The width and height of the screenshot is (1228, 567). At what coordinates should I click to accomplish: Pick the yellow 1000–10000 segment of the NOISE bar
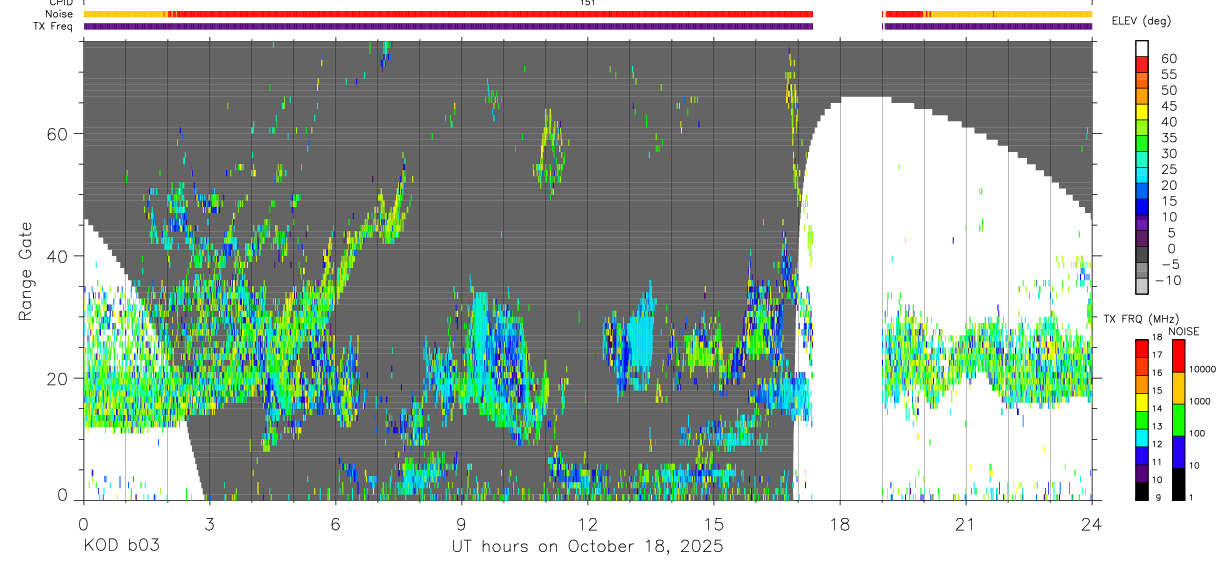click(1178, 388)
